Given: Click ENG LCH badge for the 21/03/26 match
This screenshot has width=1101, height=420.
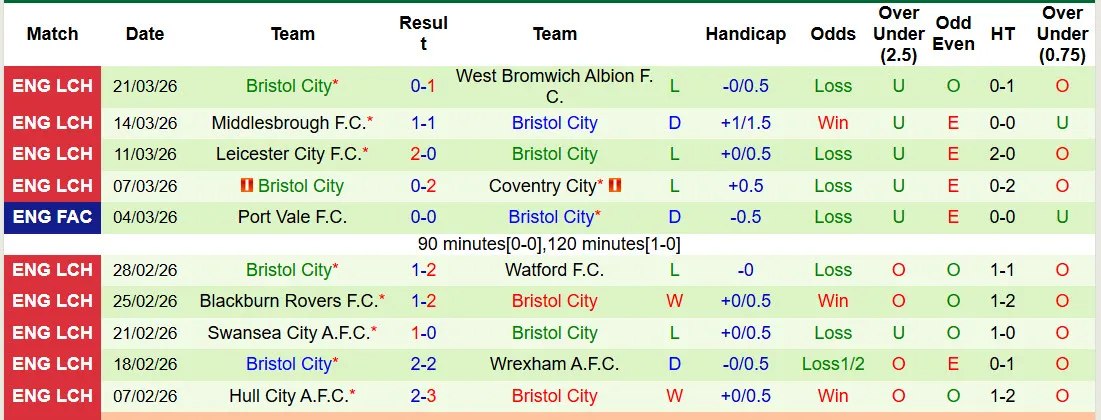Looking at the screenshot, I should click(52, 86).
